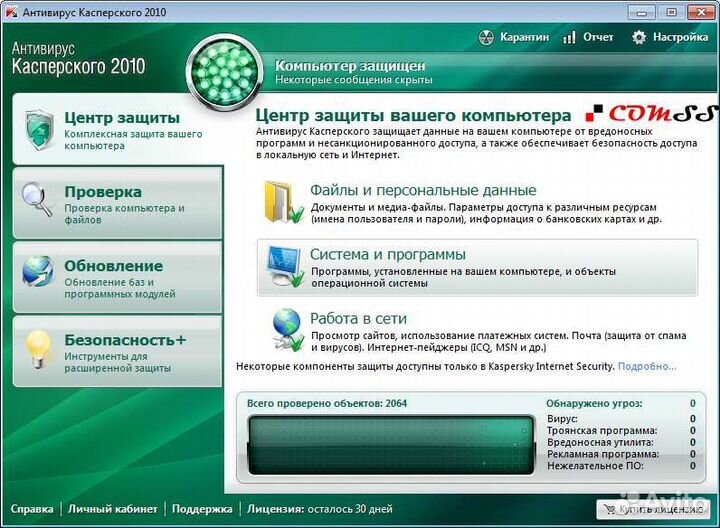Click the Обнаружено угроз label
The height and width of the screenshot is (528, 720).
pyautogui.click(x=594, y=404)
